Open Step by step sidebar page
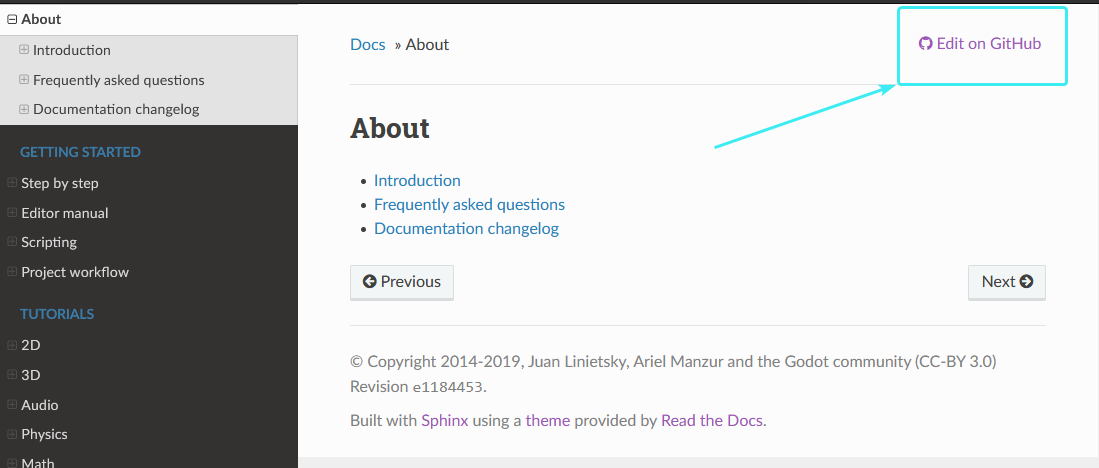The width and height of the screenshot is (1099, 468). (60, 184)
